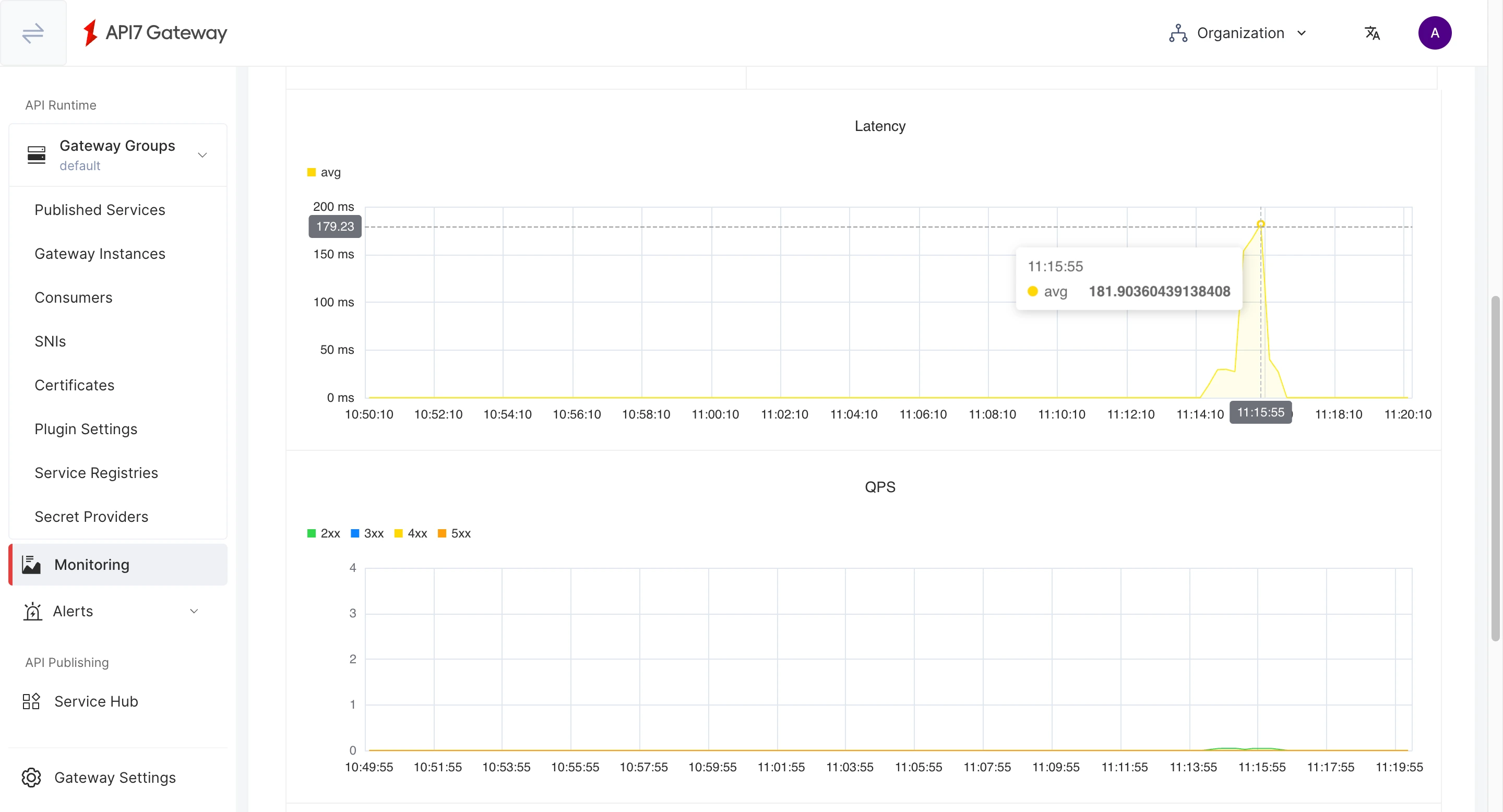Open Plugin Settings
This screenshot has width=1503, height=812.
tap(86, 429)
